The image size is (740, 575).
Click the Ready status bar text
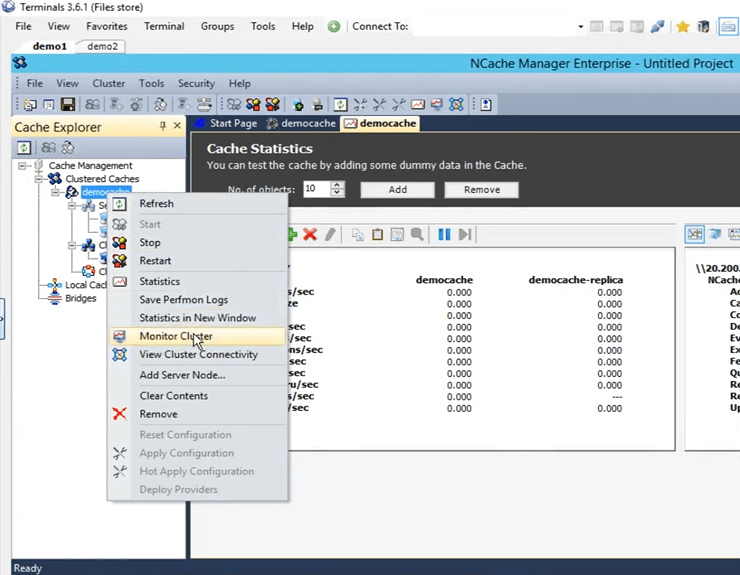pos(28,568)
